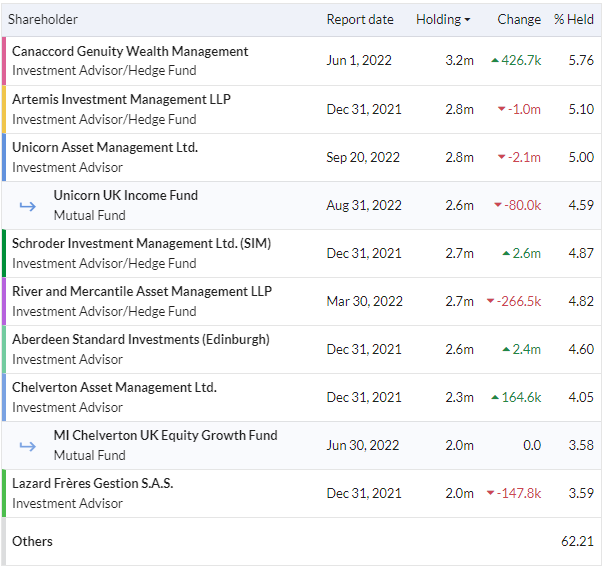This screenshot has width=604, height=570.
Task: Click the % Held column header
Action: tap(574, 19)
